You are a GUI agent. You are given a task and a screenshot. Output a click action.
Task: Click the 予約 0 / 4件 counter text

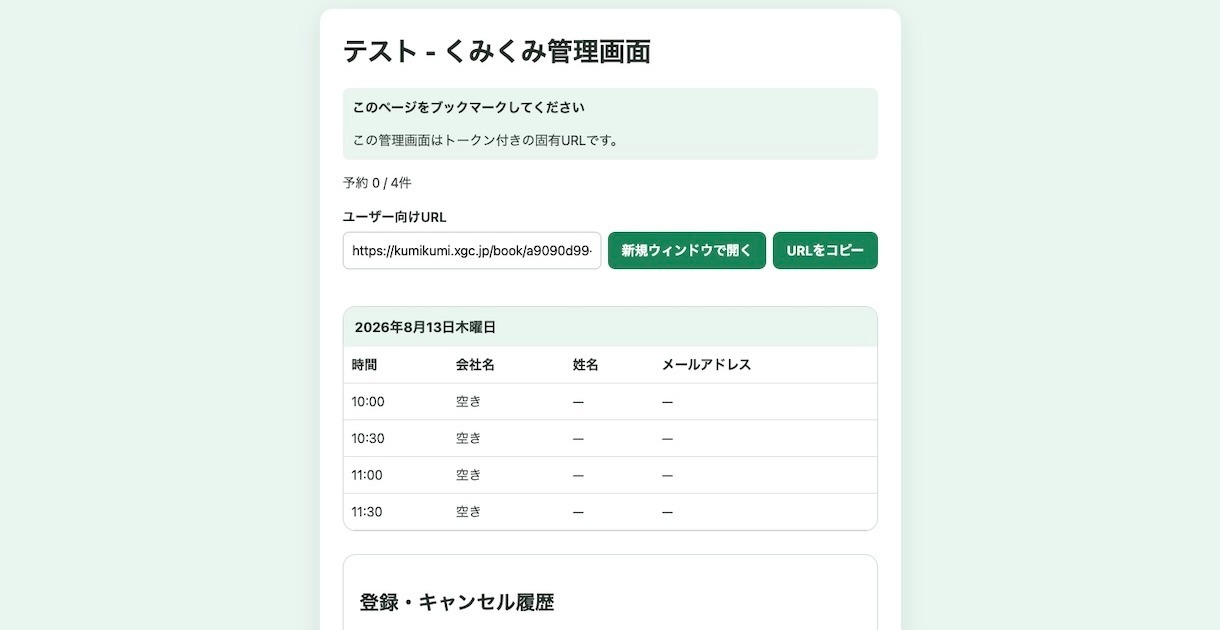(x=377, y=183)
